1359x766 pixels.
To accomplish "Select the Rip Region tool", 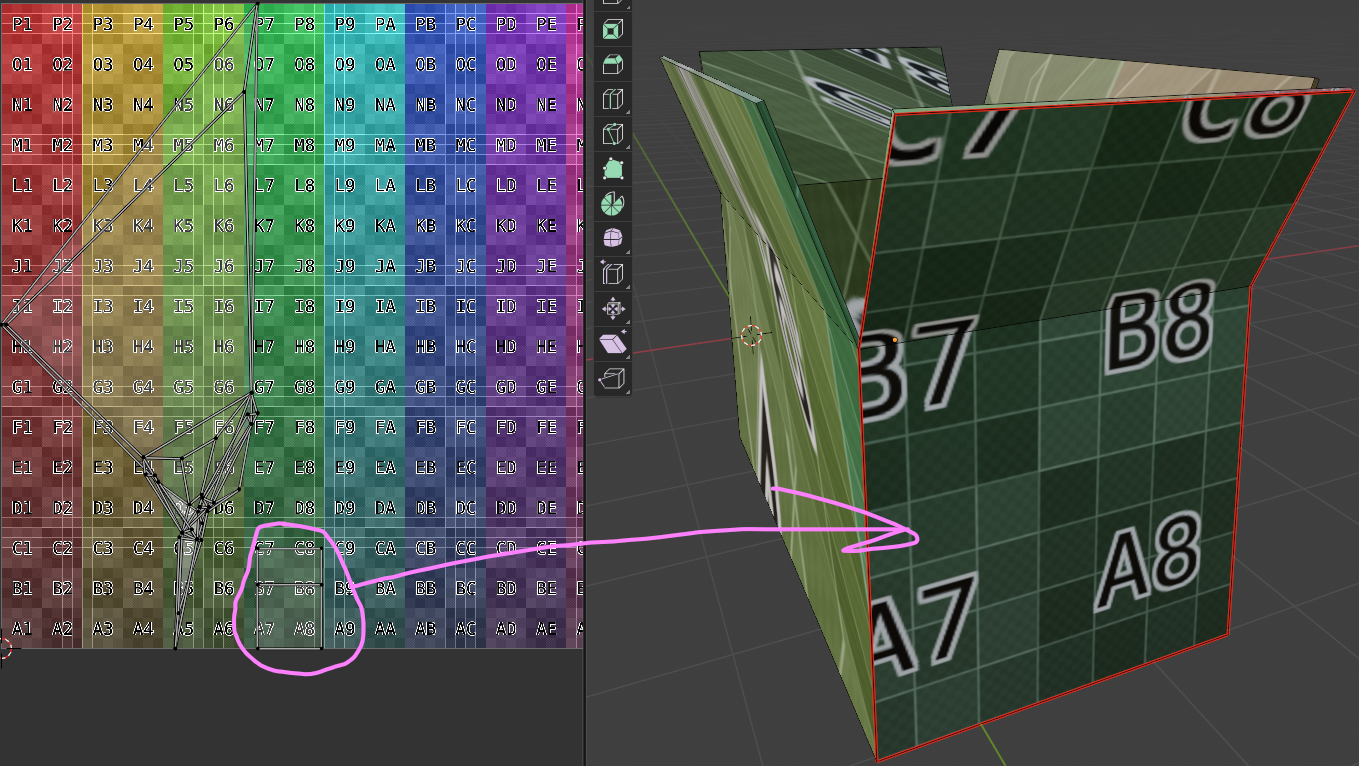I will click(x=612, y=378).
